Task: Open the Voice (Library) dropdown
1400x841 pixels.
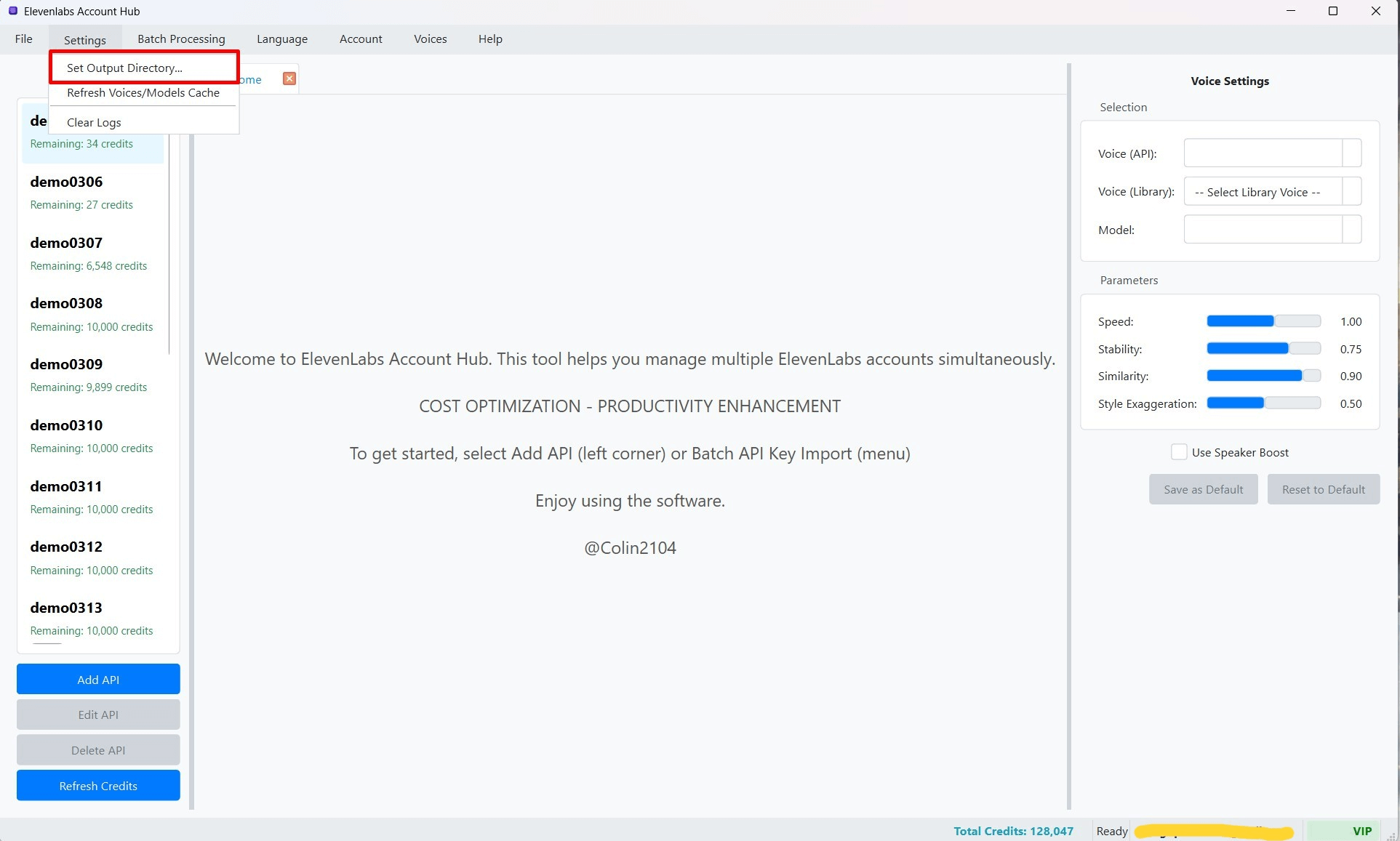Action: pos(1273,192)
